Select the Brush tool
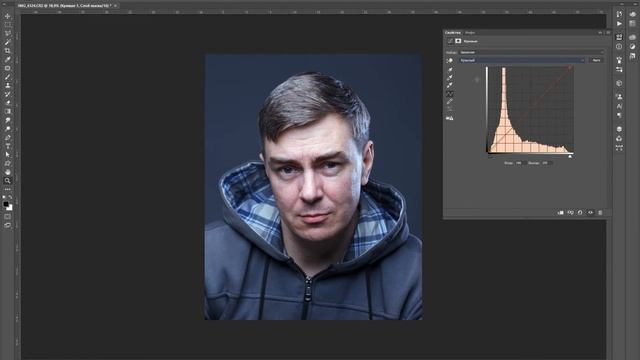 tap(7, 77)
